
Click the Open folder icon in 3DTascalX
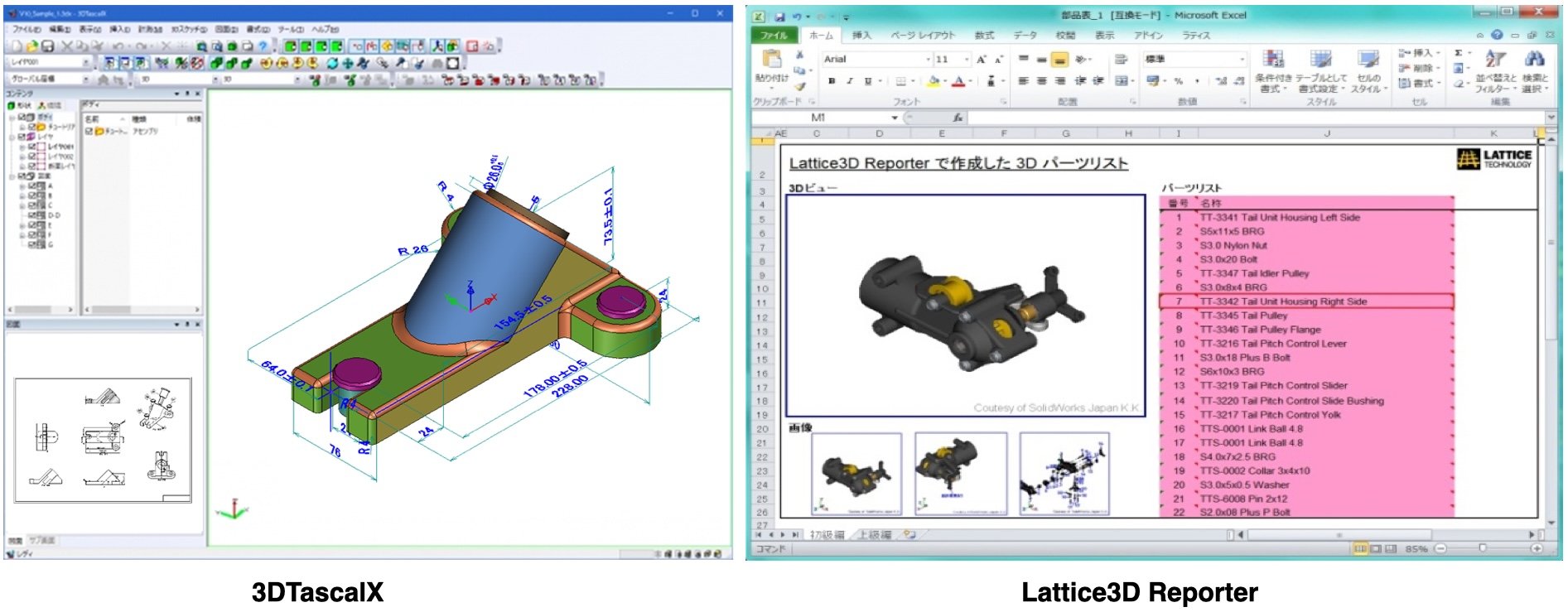pos(32,46)
